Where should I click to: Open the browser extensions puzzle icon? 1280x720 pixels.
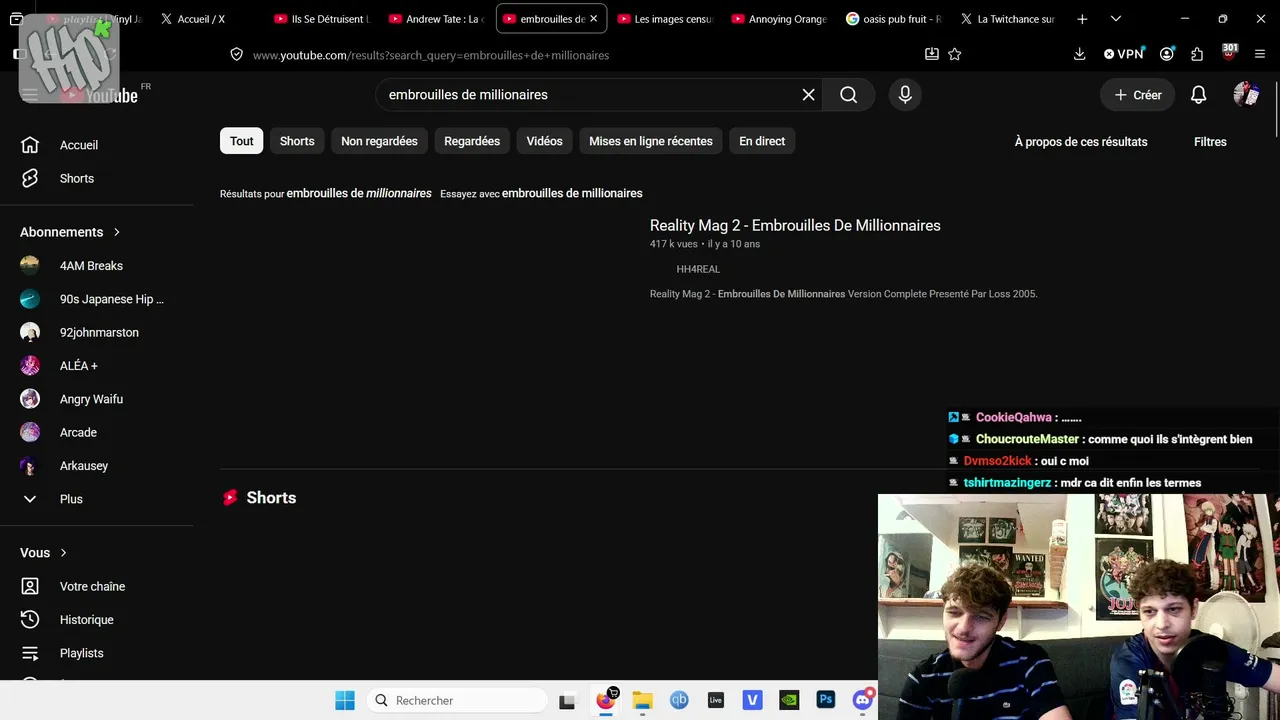tap(1197, 55)
